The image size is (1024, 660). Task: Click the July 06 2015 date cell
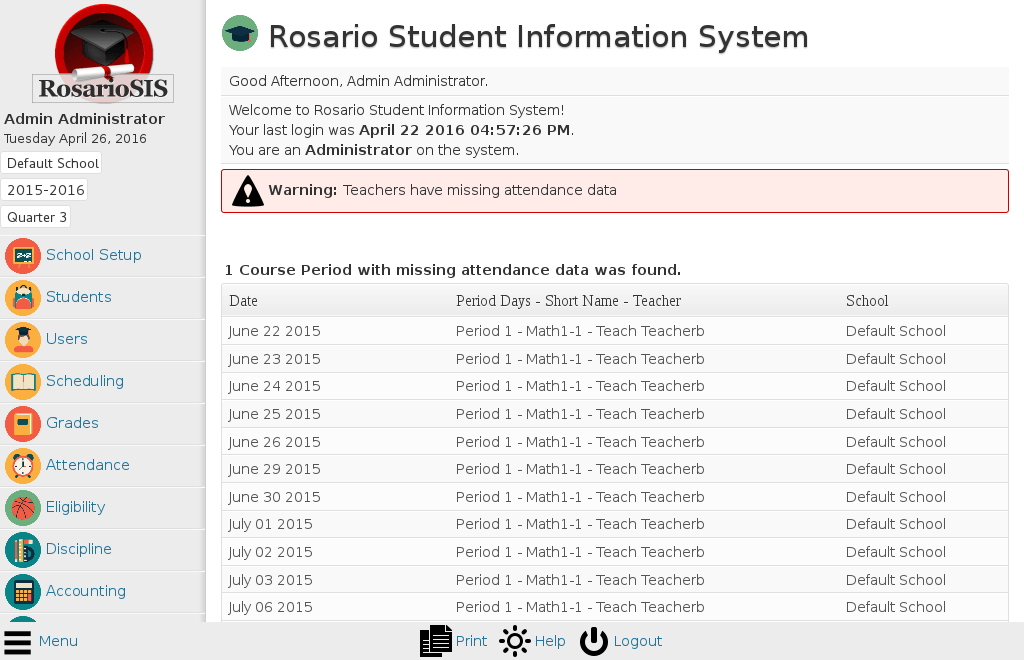coord(270,608)
